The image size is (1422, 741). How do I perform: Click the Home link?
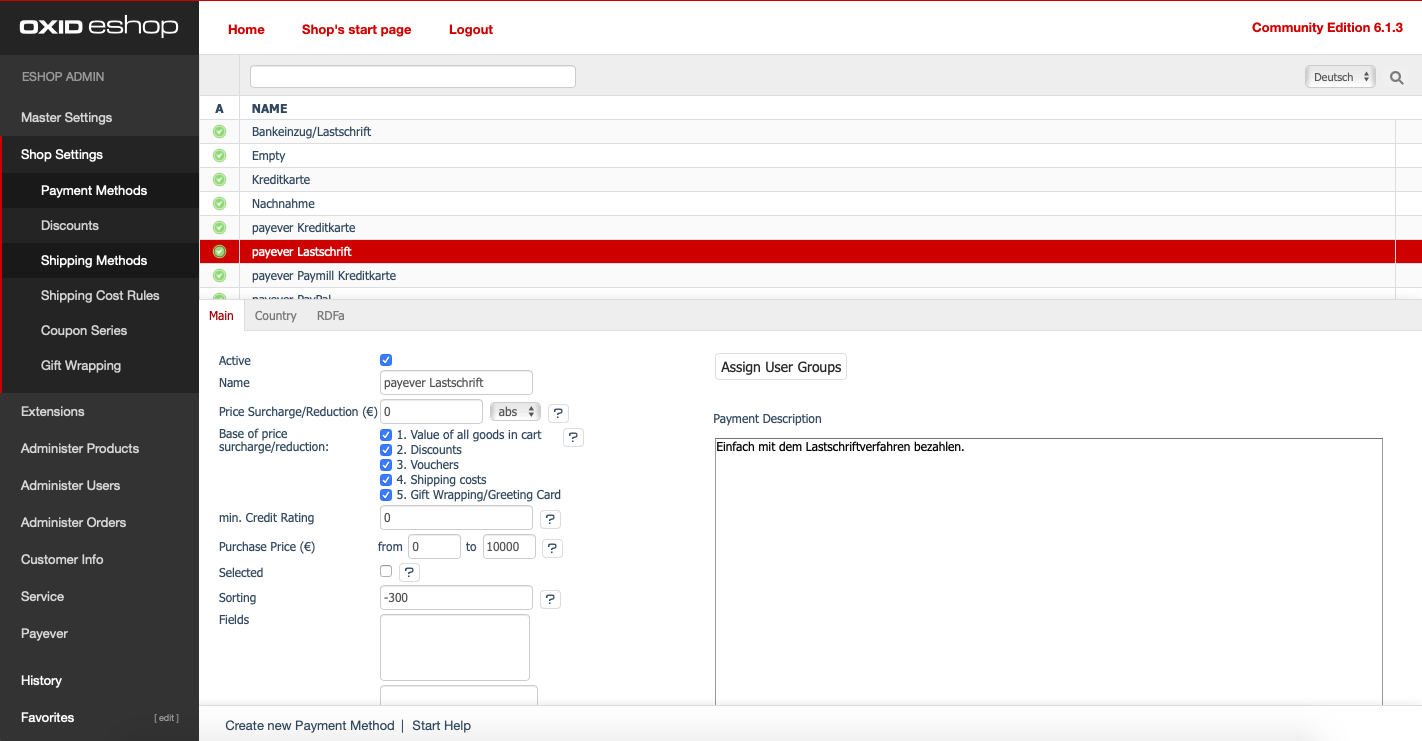(x=246, y=30)
